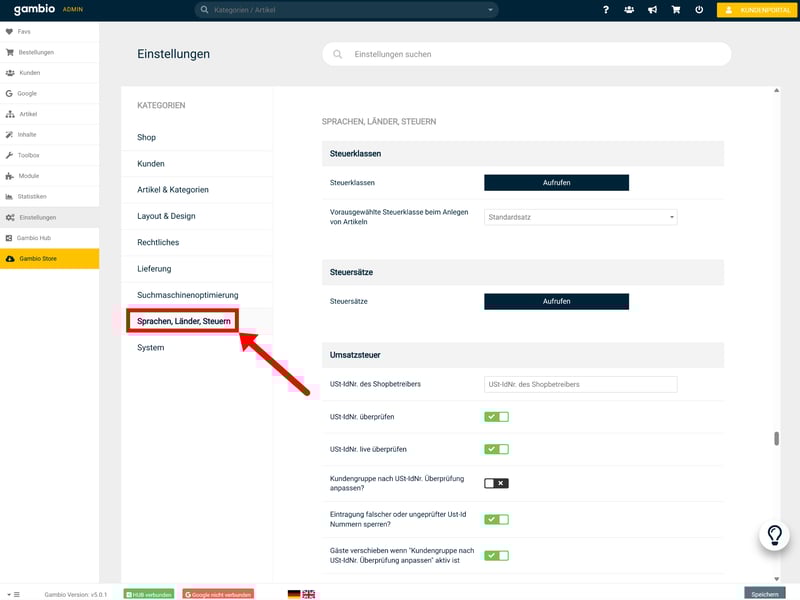The image size is (800, 600).
Task: Click the users group icon in header
Action: point(629,10)
